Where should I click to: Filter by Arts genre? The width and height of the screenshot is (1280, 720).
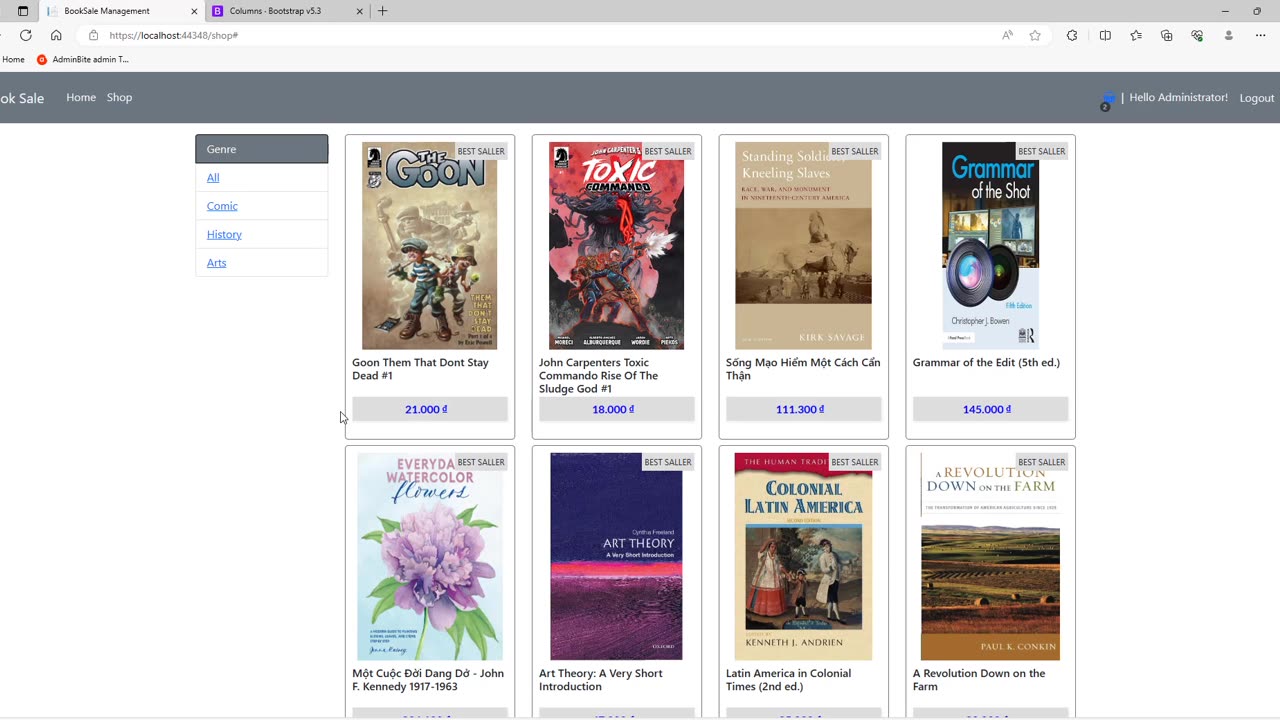coord(216,263)
